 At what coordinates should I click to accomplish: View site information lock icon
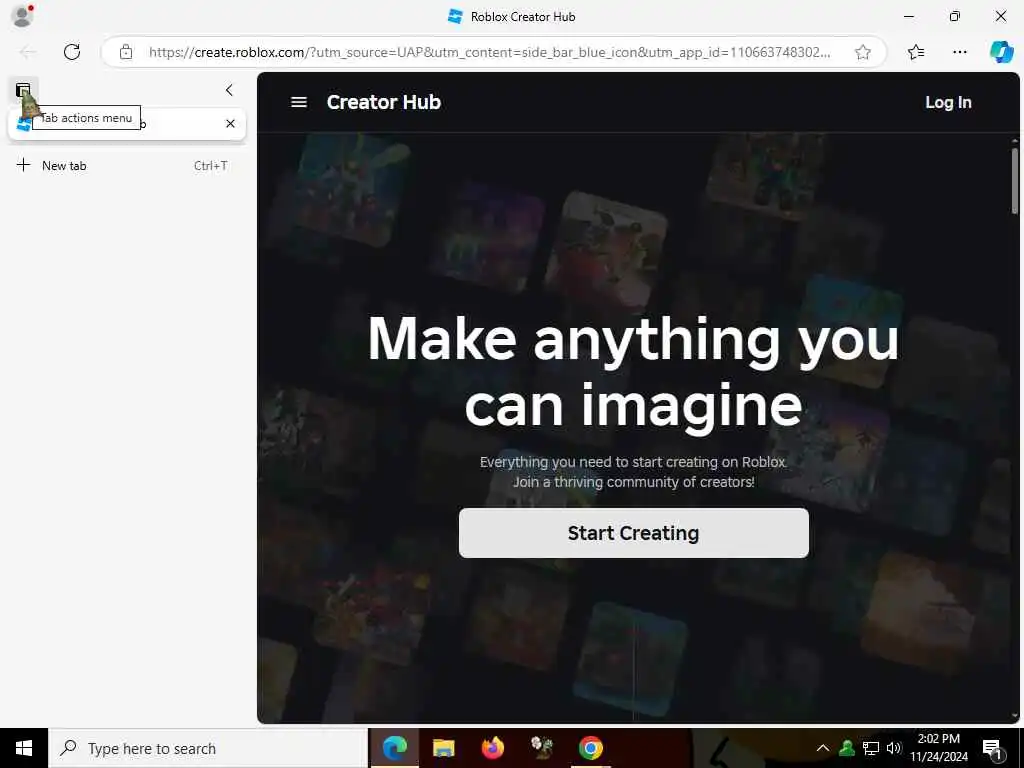coord(125,52)
